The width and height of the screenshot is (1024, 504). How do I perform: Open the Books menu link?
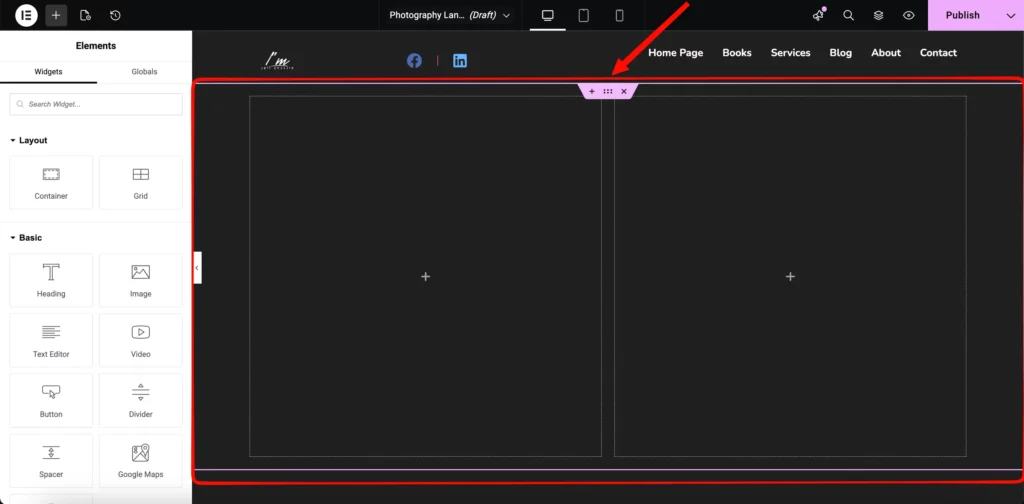737,53
